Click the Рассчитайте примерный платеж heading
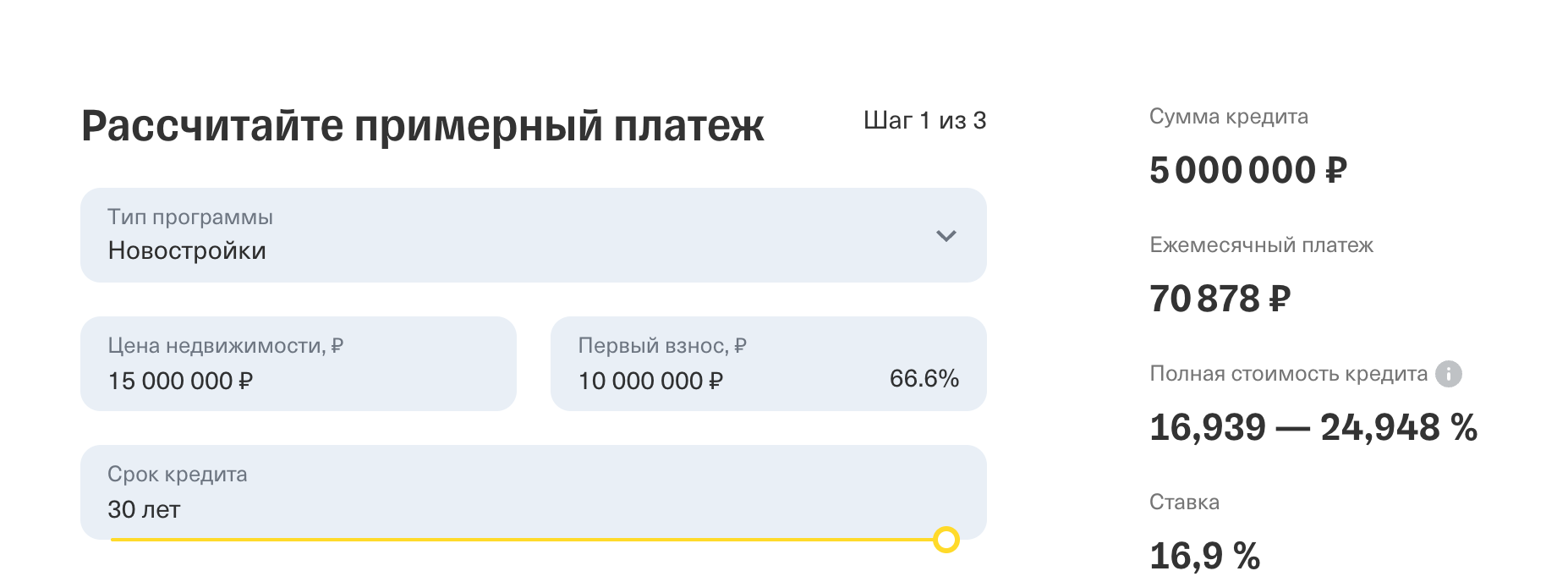Viewport: 1568px width, 582px height. click(423, 127)
